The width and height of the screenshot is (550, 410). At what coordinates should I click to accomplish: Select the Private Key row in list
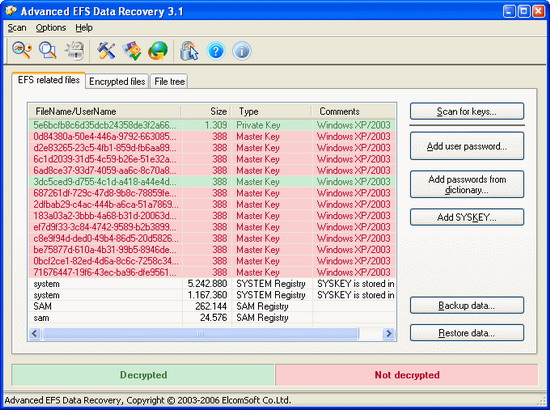[x=212, y=125]
